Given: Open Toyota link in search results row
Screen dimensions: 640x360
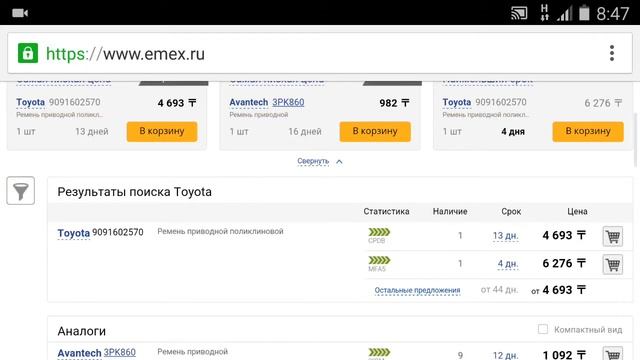Looking at the screenshot, I should coord(73,233).
